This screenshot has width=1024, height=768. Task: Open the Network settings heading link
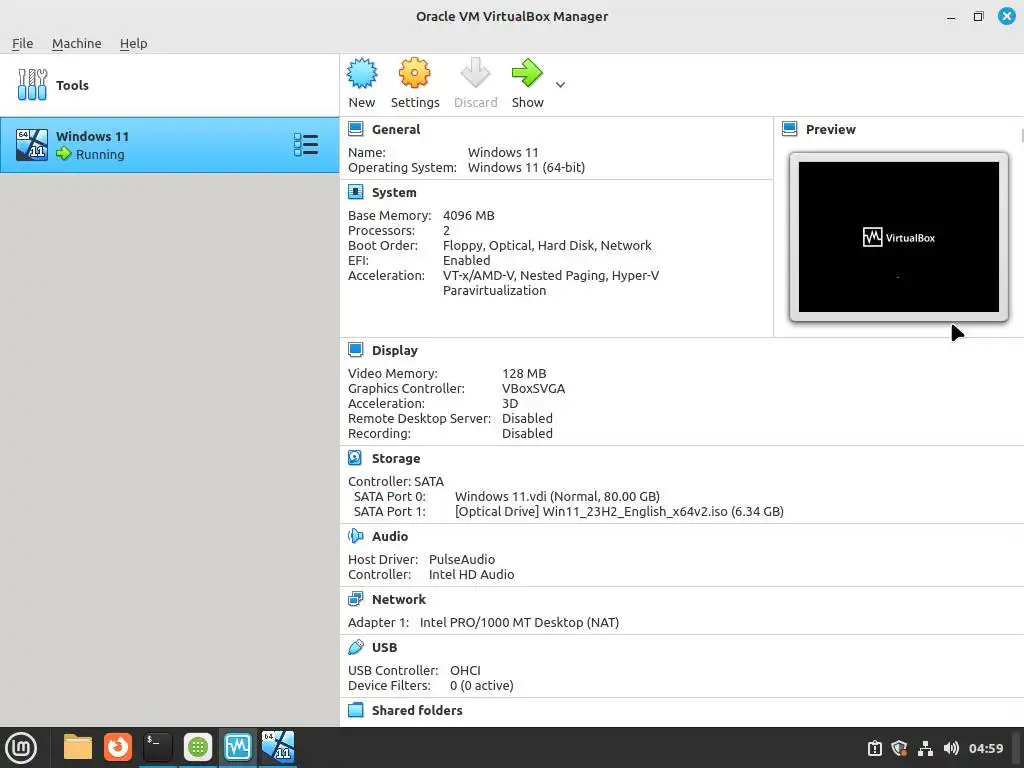pos(398,600)
